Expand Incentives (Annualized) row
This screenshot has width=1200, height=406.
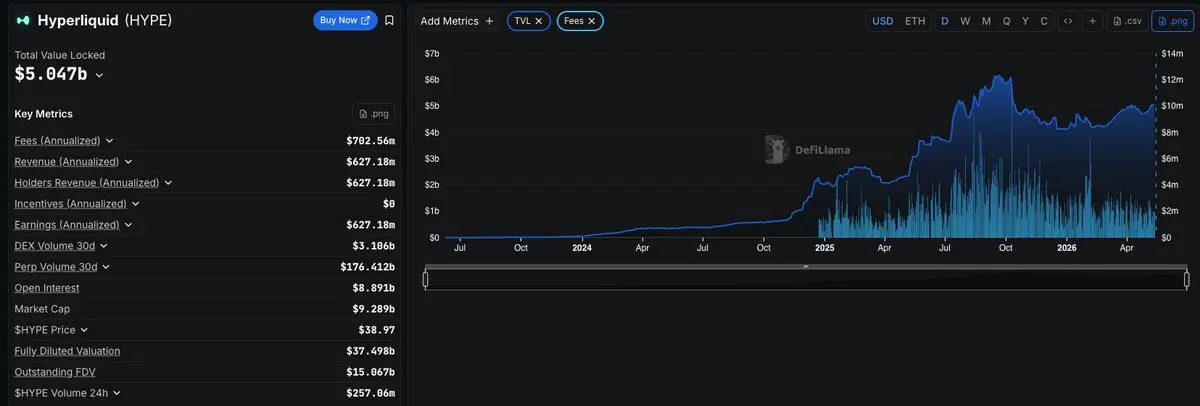pos(135,204)
